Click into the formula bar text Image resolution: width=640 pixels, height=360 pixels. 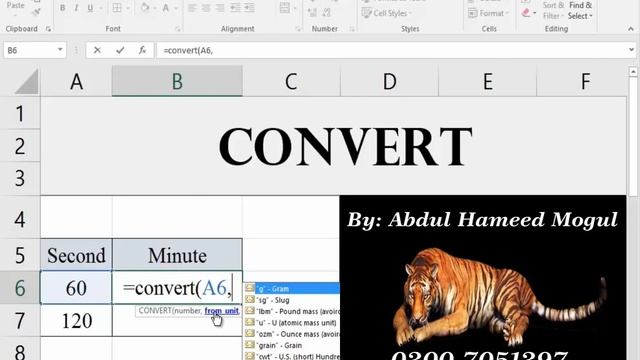coord(392,50)
